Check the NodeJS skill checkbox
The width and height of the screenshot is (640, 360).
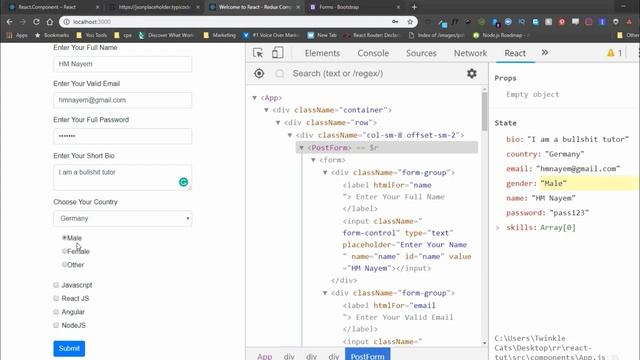[56, 325]
